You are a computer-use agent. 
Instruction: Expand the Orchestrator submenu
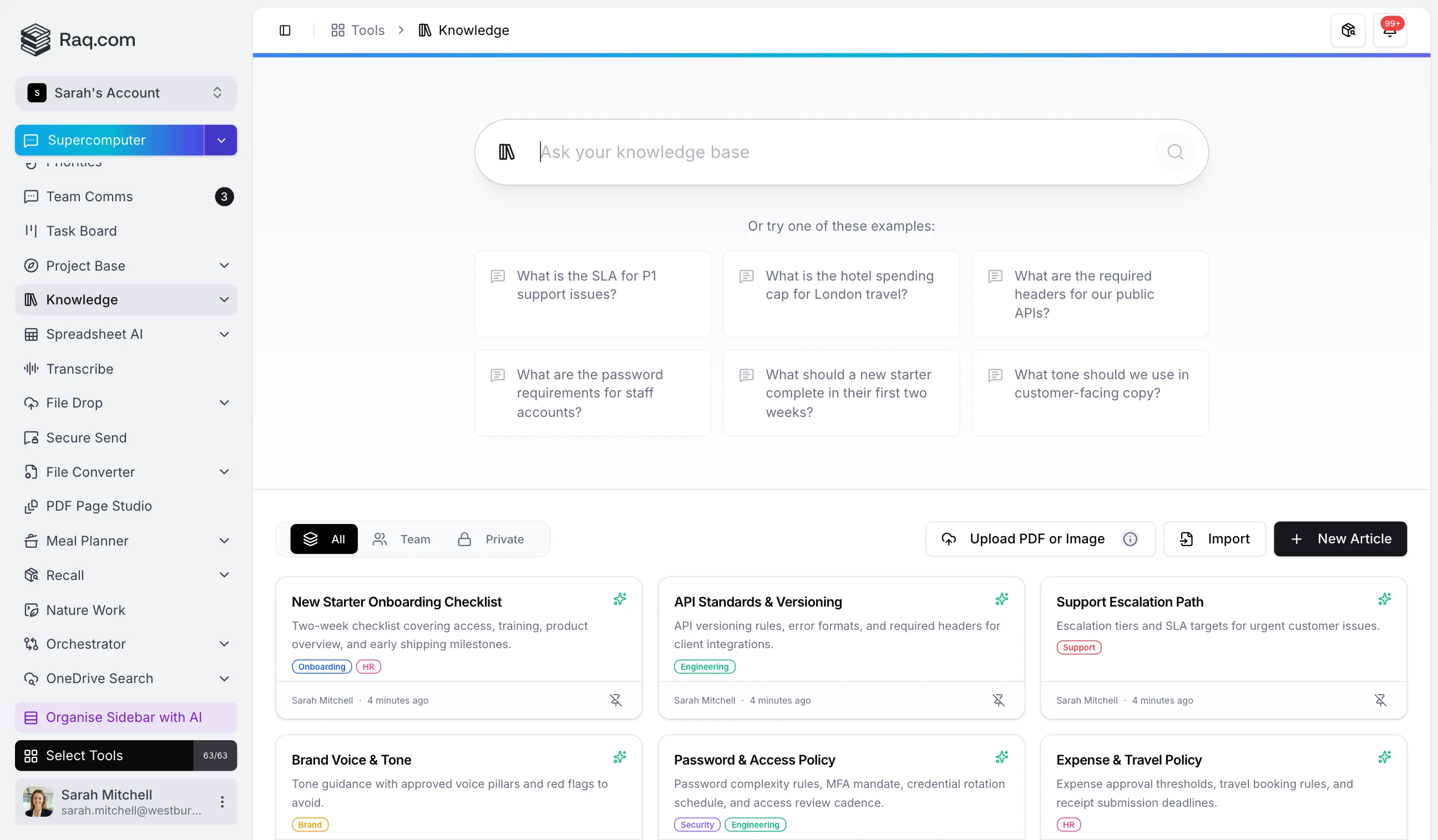(224, 644)
